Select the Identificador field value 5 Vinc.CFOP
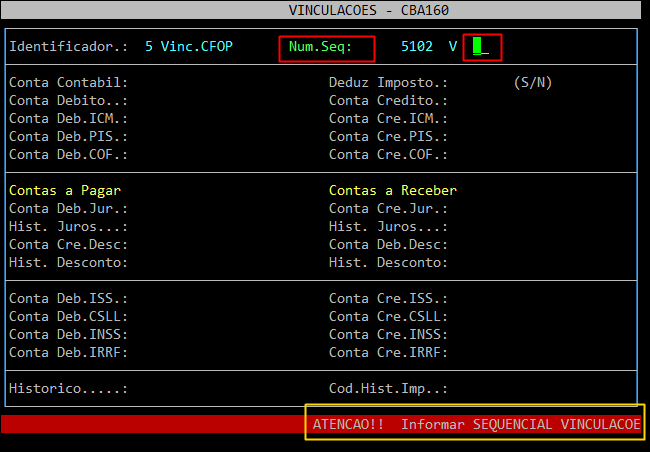 (189, 47)
